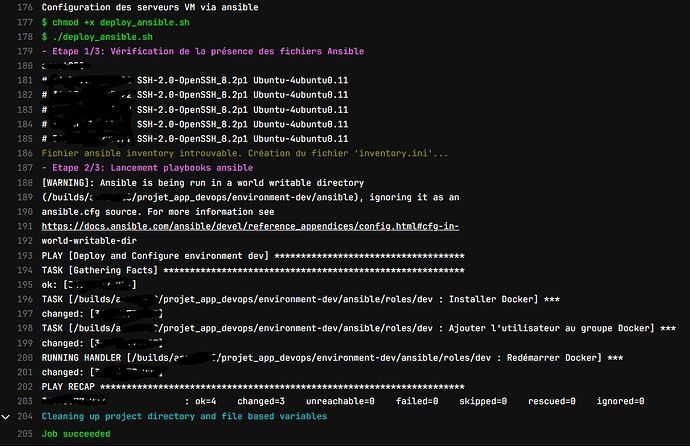Select line number 177
Screen dimensions: 690x446
tap(25, 22)
